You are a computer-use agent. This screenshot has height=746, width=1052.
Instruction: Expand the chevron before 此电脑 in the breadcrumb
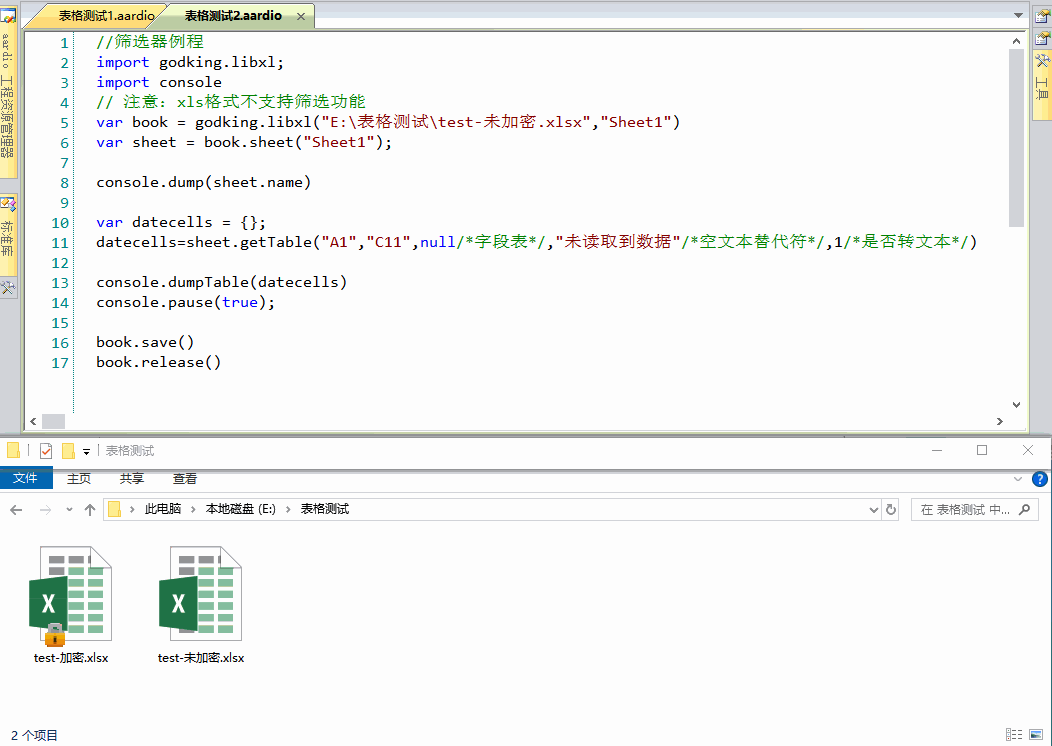[132, 509]
